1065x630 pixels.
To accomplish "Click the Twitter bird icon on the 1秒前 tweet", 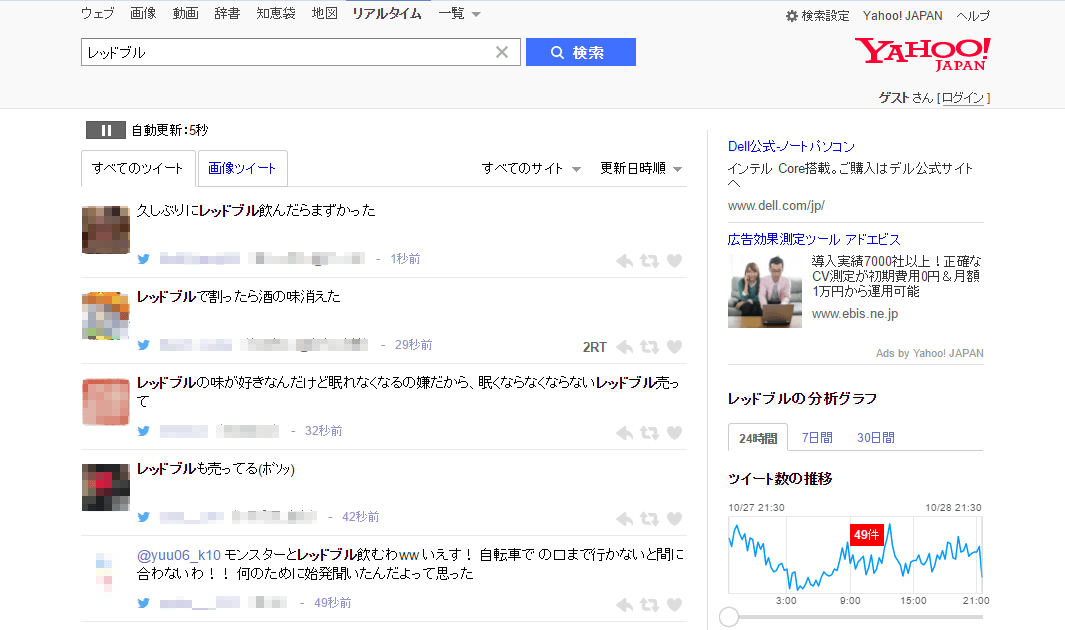I will [143, 259].
